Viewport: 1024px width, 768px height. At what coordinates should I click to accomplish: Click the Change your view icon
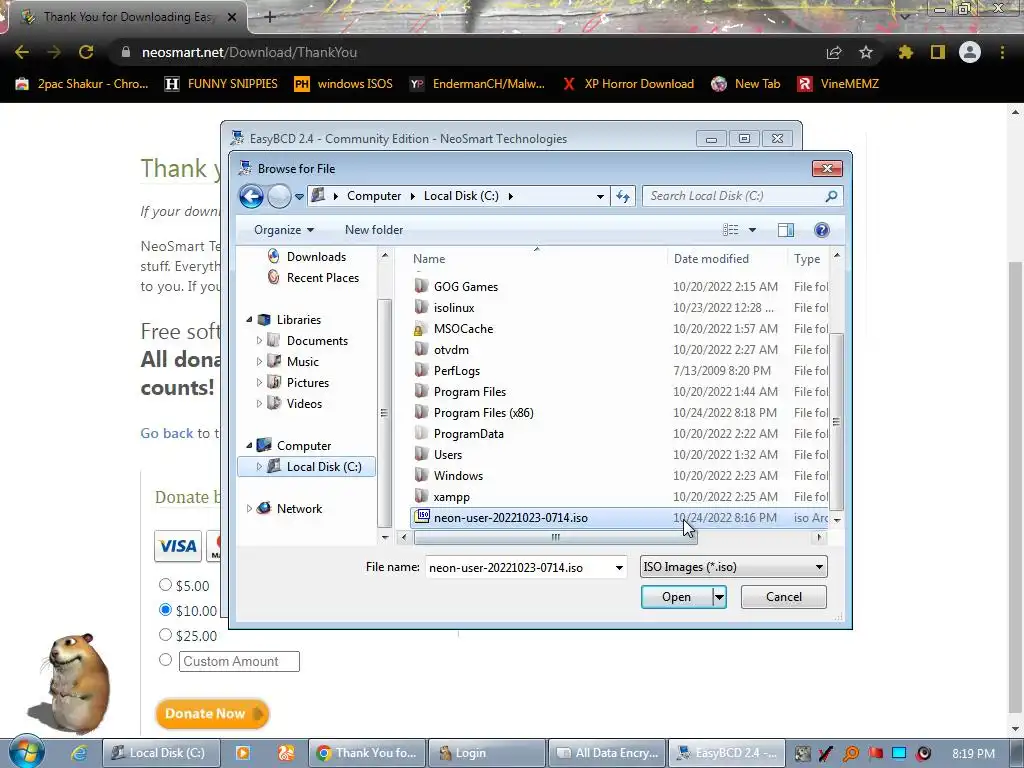click(x=730, y=230)
